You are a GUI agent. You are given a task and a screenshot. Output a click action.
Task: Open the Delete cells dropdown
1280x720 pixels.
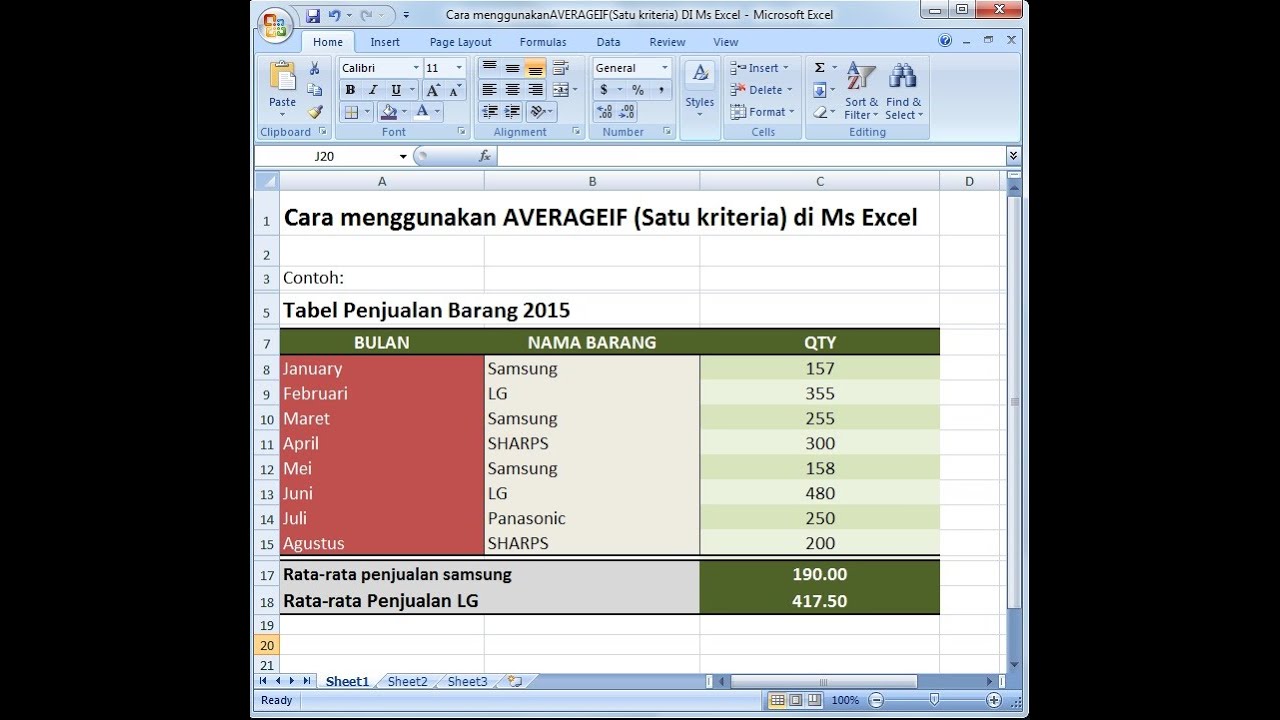760,90
